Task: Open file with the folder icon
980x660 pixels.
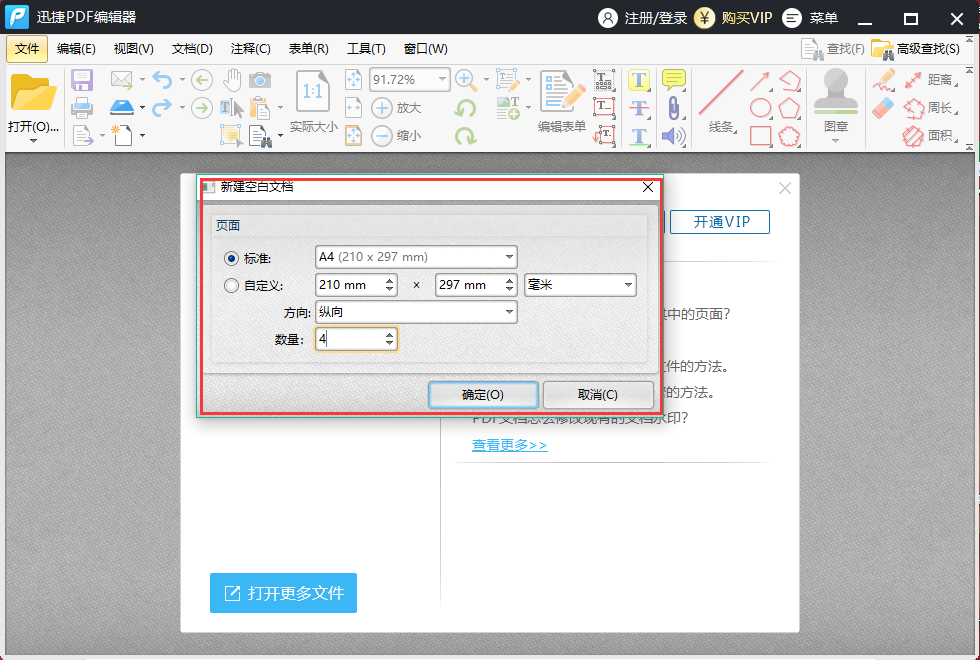Action: (x=33, y=92)
